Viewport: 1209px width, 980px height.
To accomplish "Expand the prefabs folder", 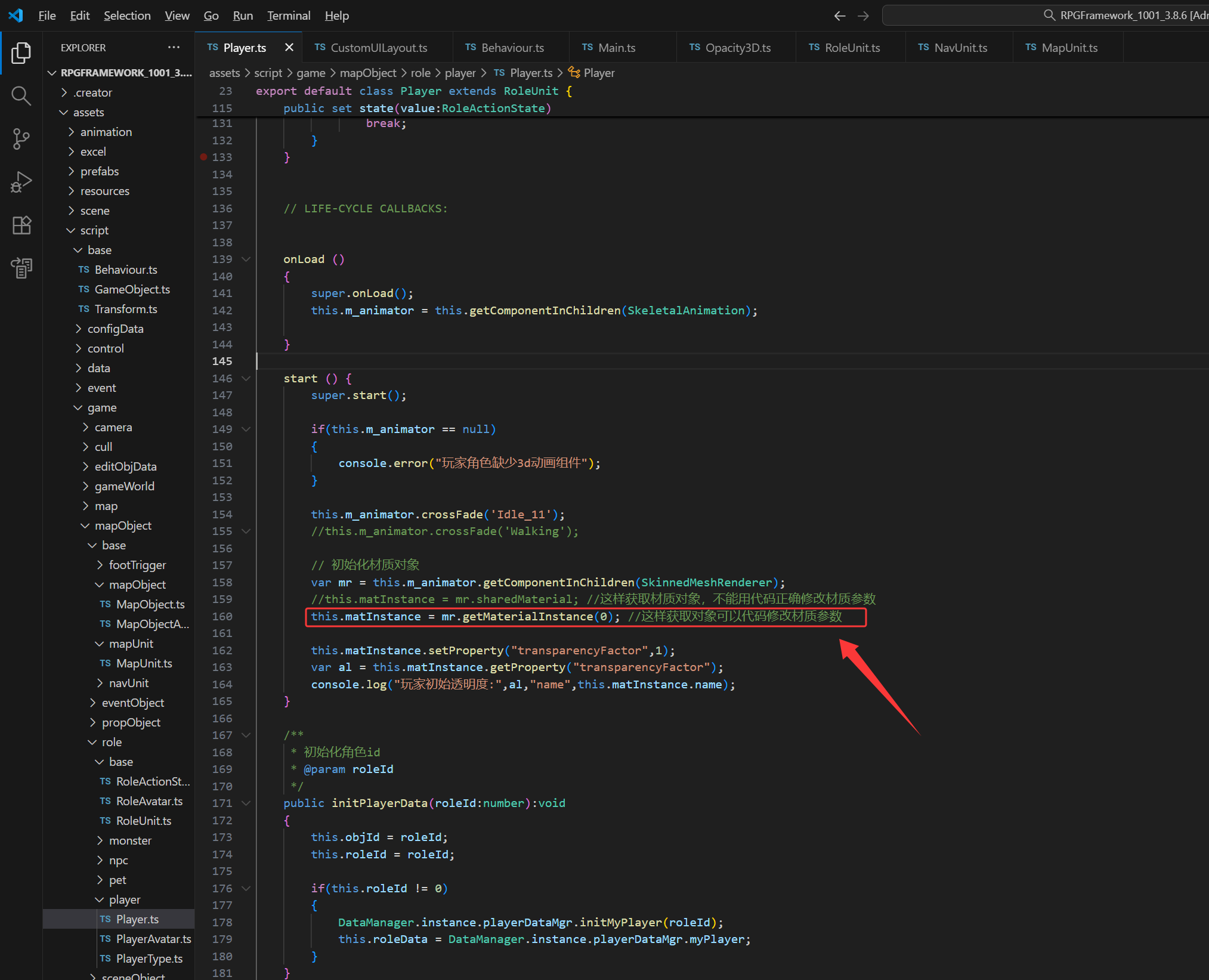I will point(100,171).
